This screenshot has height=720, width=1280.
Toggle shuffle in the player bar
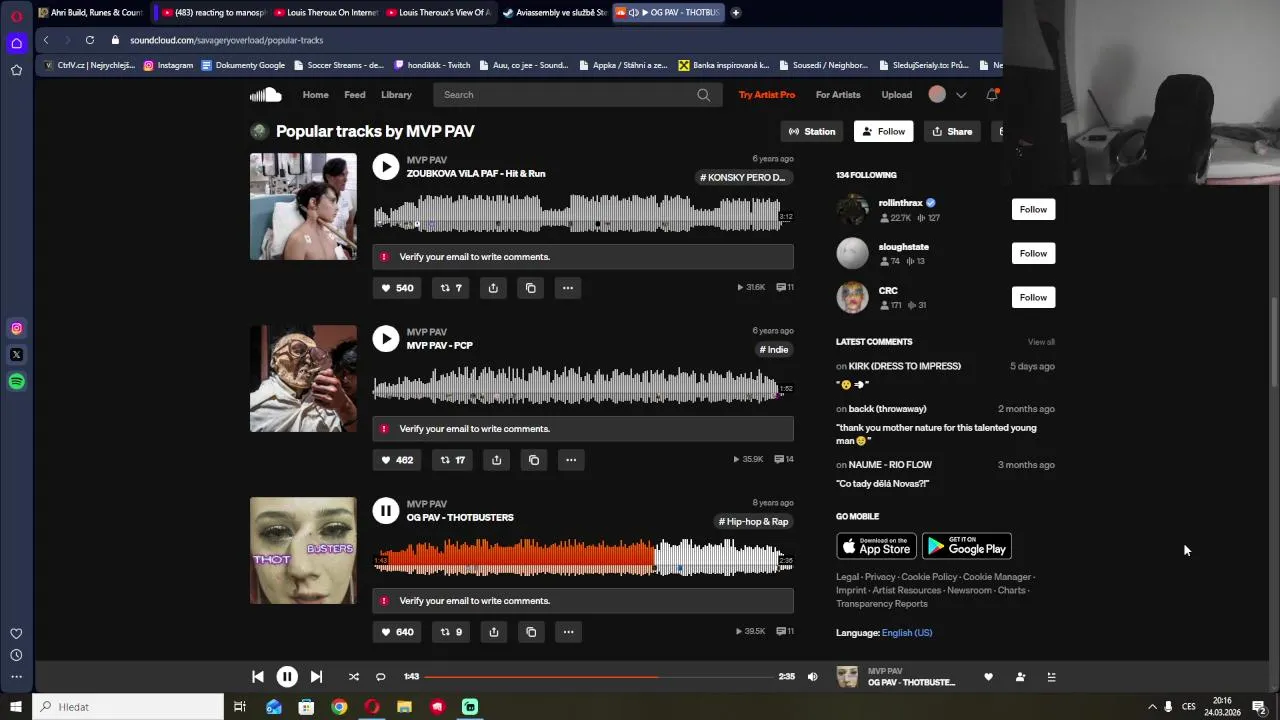click(353, 677)
